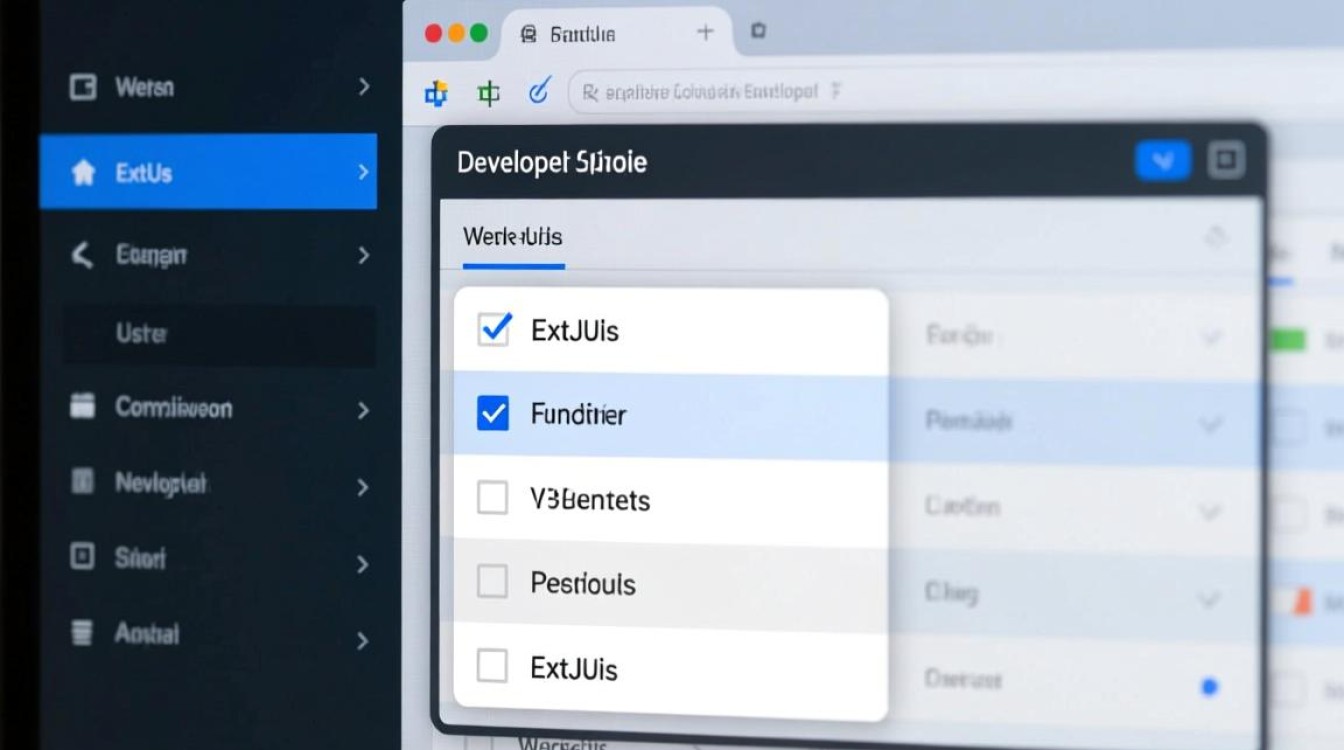Click the blue and yellow toolbar icon
Image resolution: width=1344 pixels, height=750 pixels.
pyautogui.click(x=436, y=94)
